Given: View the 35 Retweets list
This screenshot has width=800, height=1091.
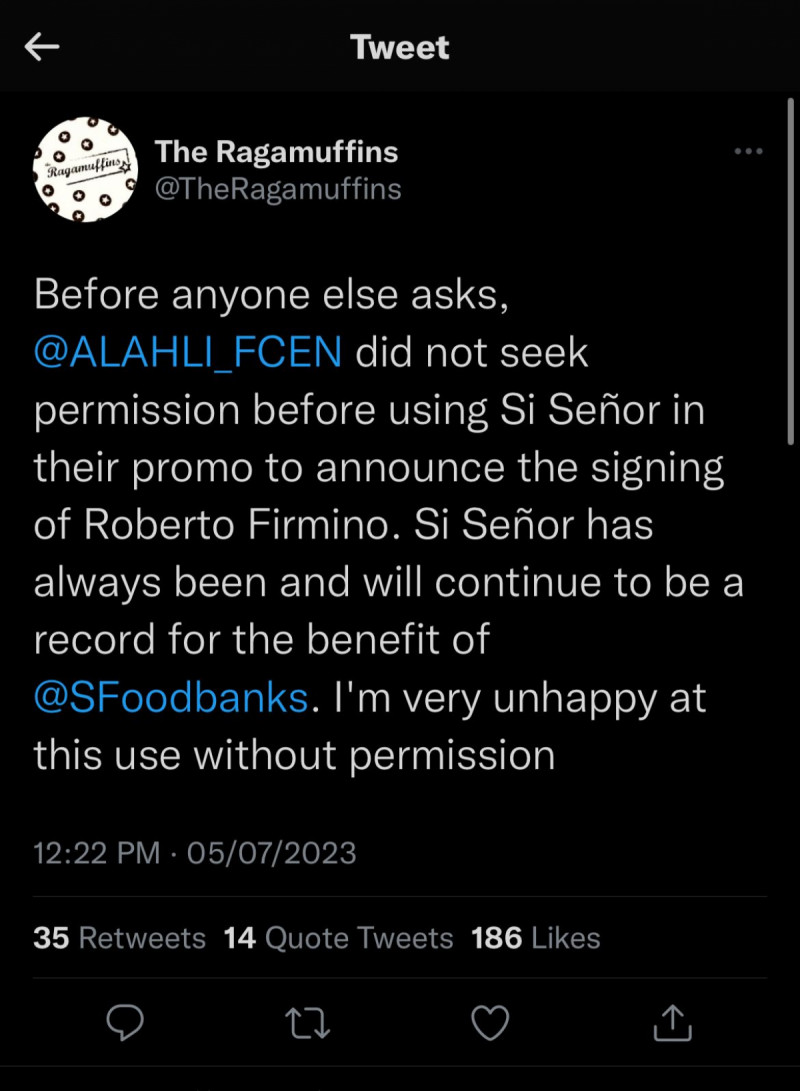Looking at the screenshot, I should (x=119, y=938).
